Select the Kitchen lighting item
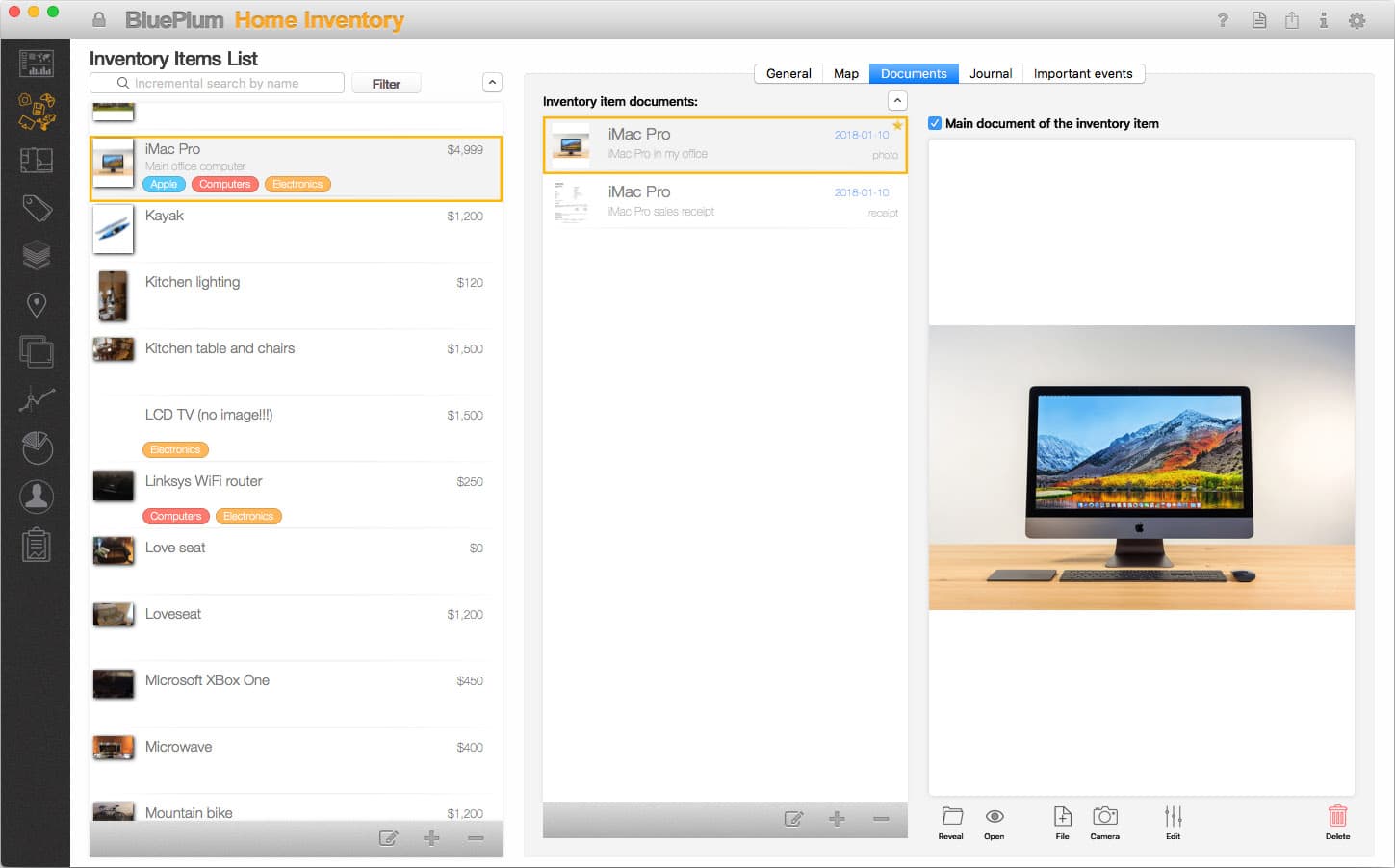 297,296
